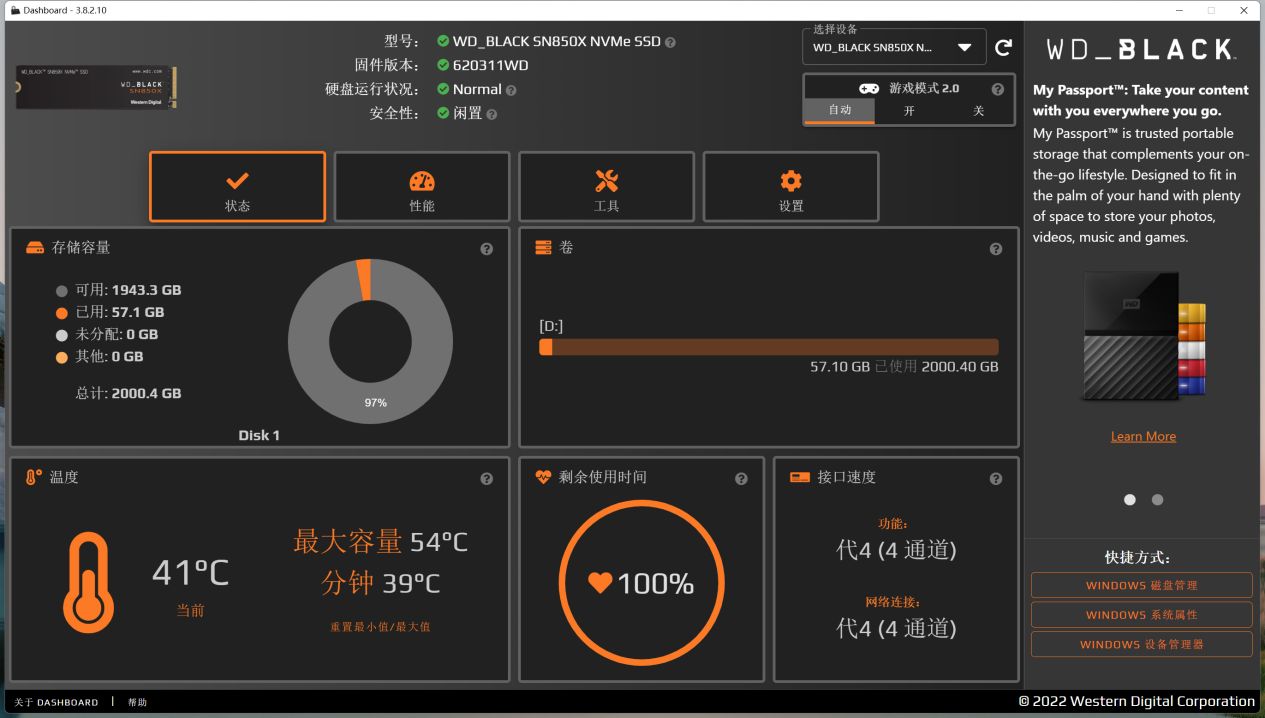
Task: Click the heart-pulse life remaining icon
Action: 543,477
